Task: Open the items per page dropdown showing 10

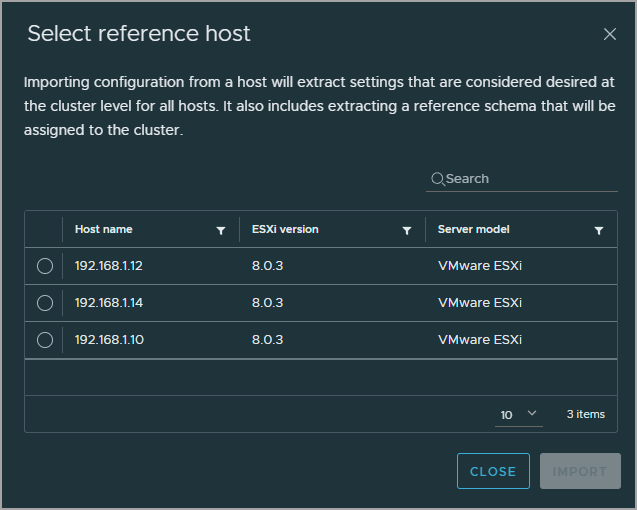Action: point(518,415)
